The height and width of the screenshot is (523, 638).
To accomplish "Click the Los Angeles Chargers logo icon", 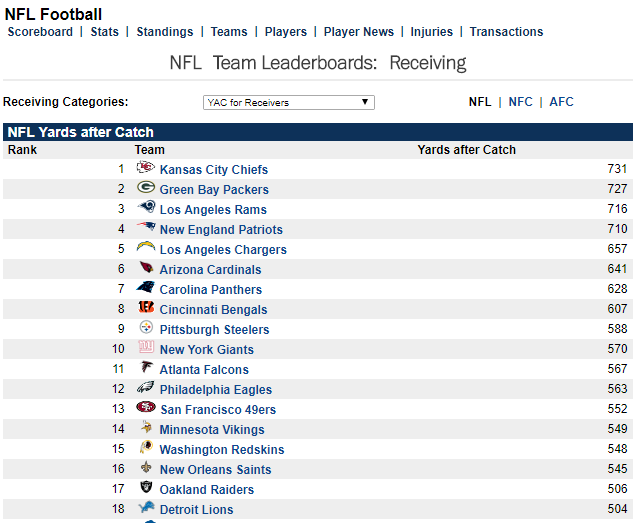I will pyautogui.click(x=146, y=247).
